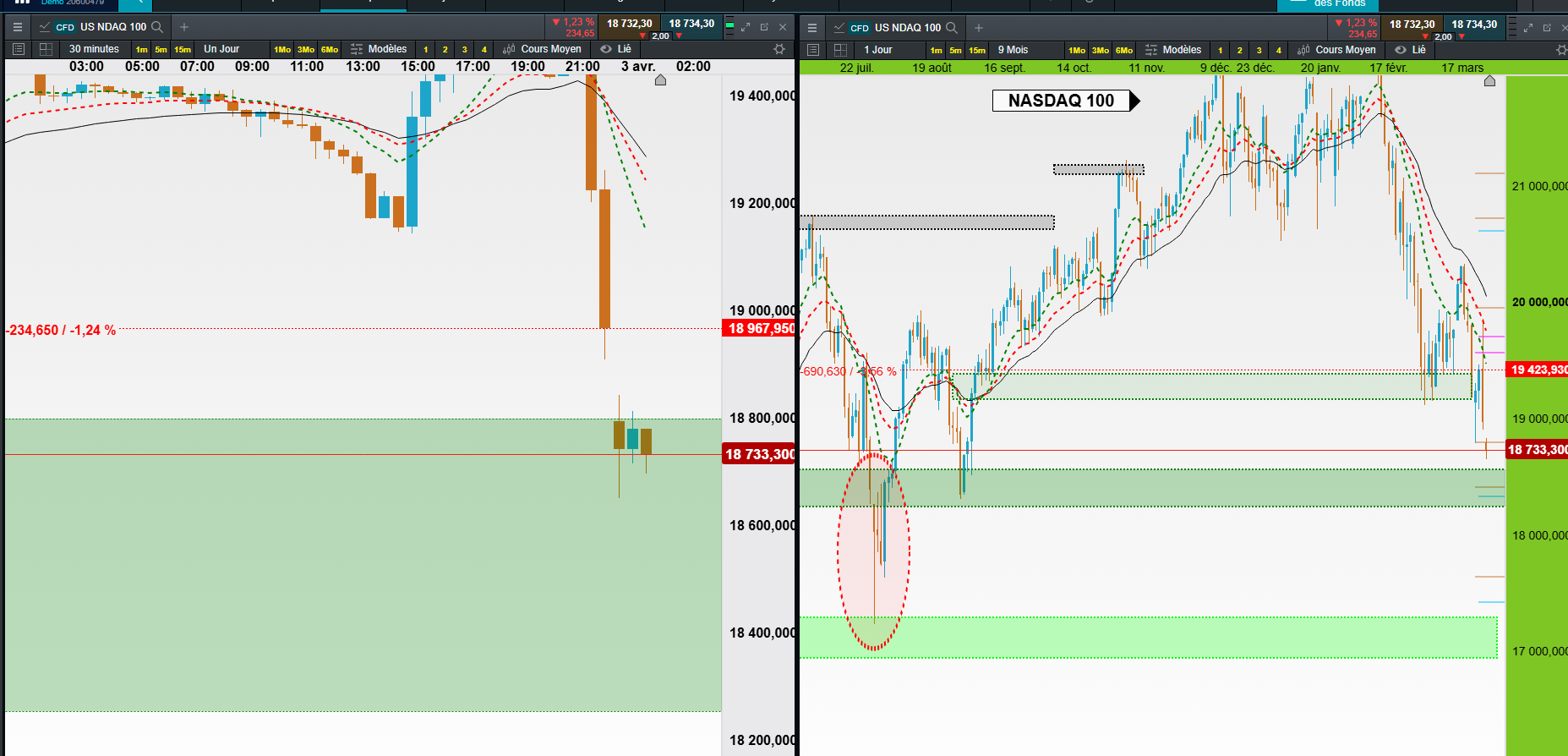Click the left chart's line-chart type icon

point(45,27)
